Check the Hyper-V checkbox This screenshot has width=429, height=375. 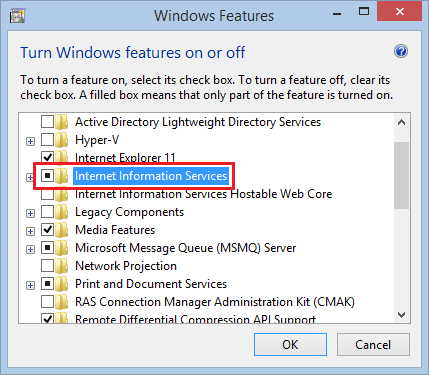point(47,140)
